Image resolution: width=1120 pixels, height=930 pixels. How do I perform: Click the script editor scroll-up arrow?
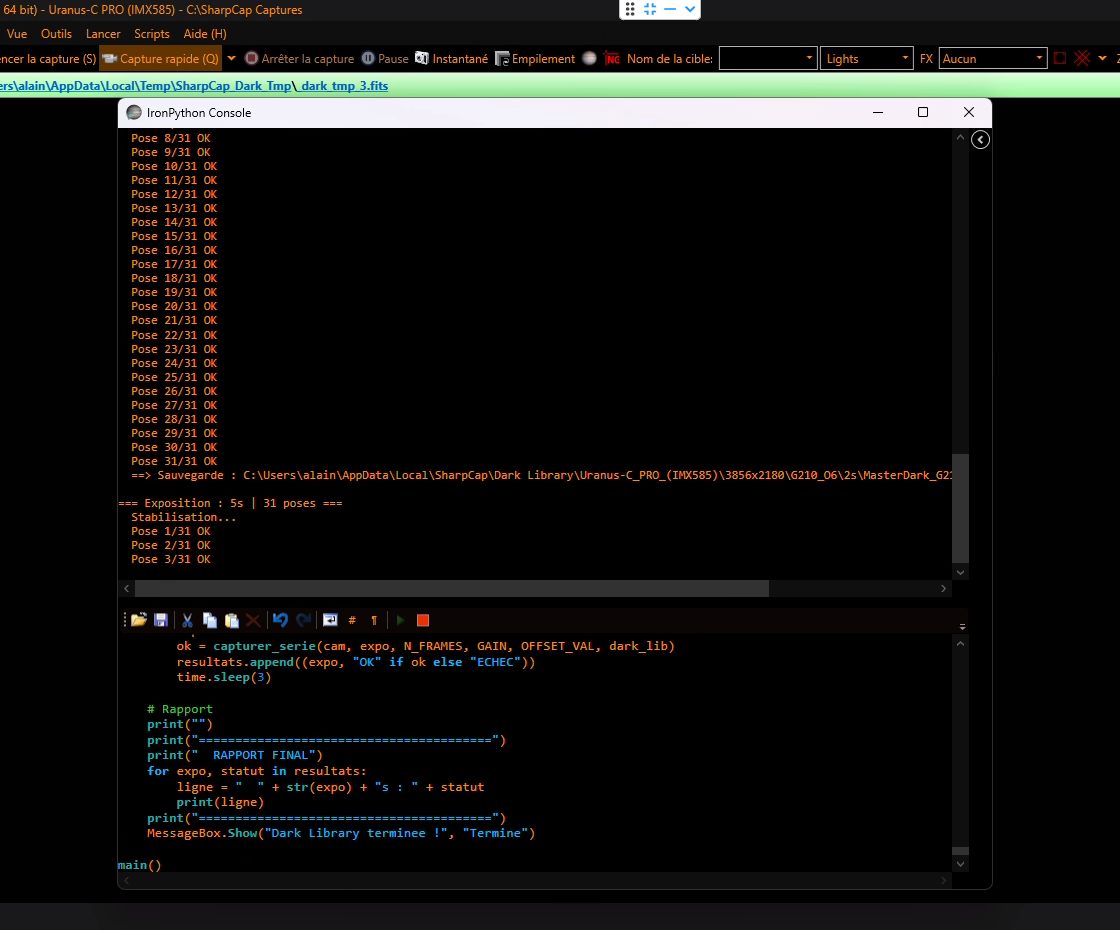pyautogui.click(x=960, y=644)
